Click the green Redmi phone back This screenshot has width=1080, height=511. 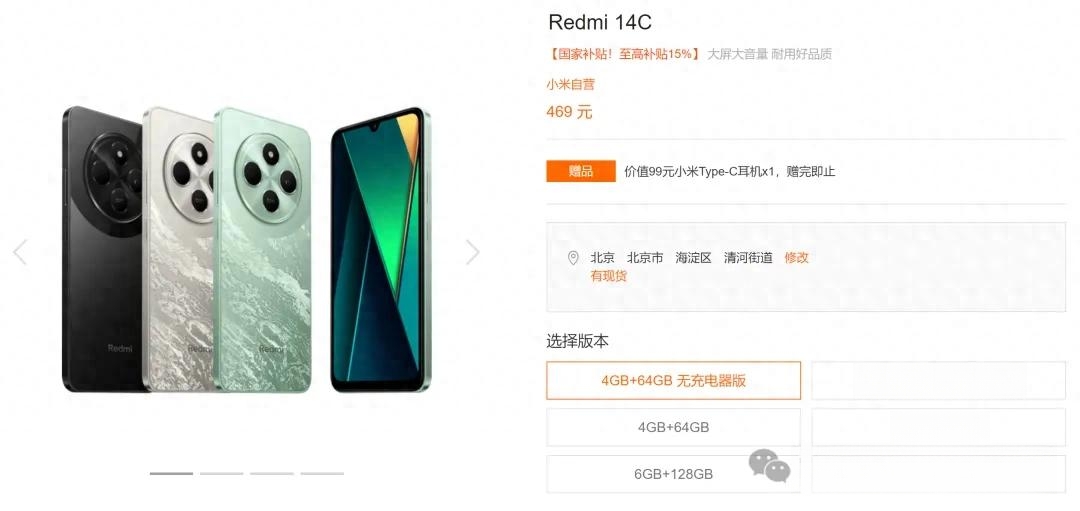click(x=262, y=249)
